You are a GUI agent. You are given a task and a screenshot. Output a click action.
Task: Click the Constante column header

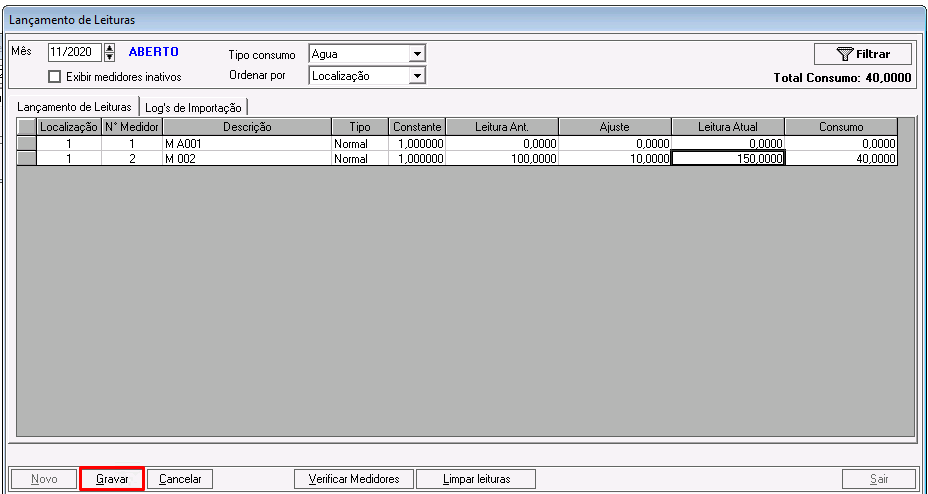click(x=417, y=127)
